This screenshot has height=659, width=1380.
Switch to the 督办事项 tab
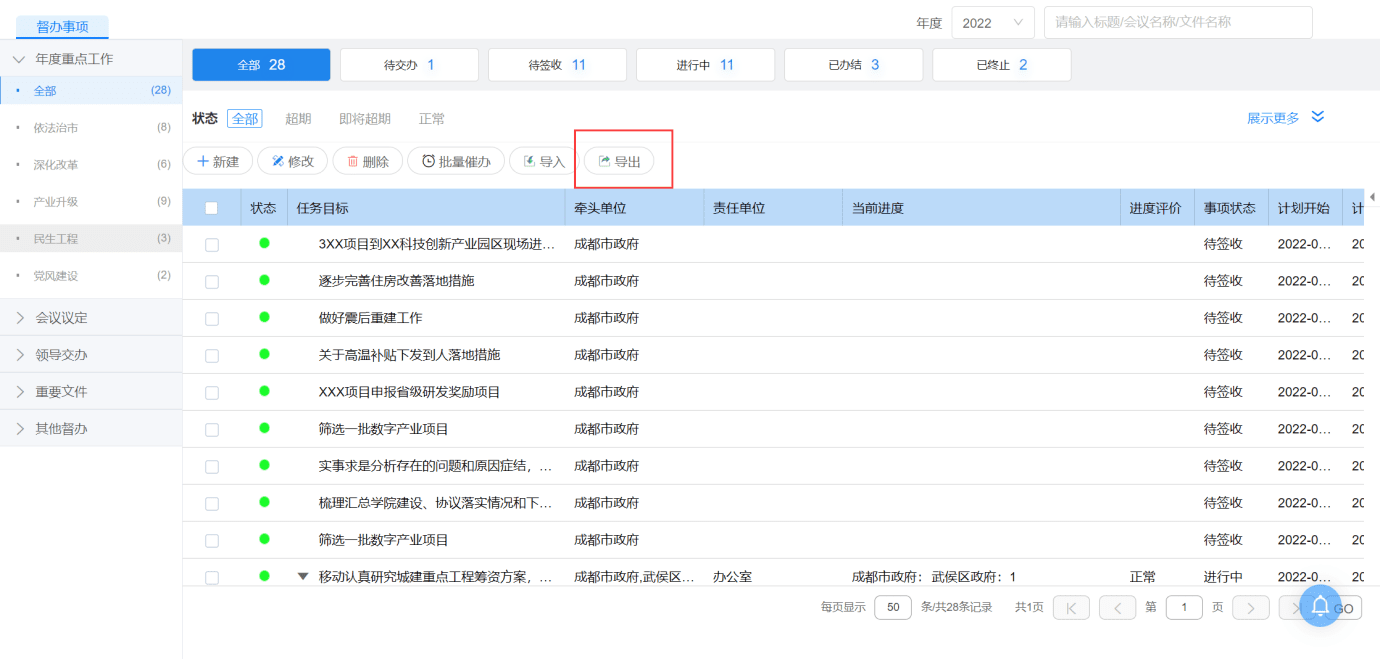pyautogui.click(x=63, y=27)
